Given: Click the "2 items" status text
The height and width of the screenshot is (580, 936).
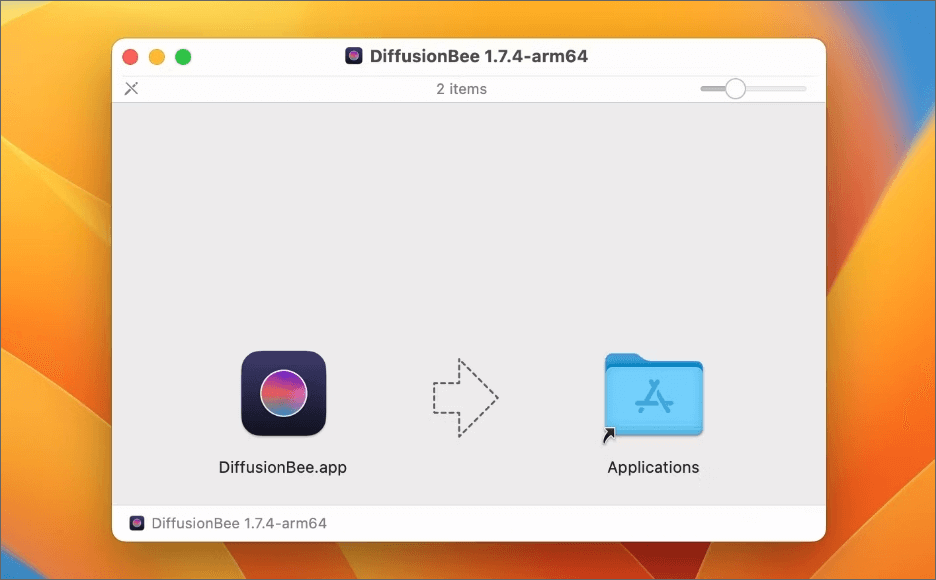Looking at the screenshot, I should pos(461,89).
